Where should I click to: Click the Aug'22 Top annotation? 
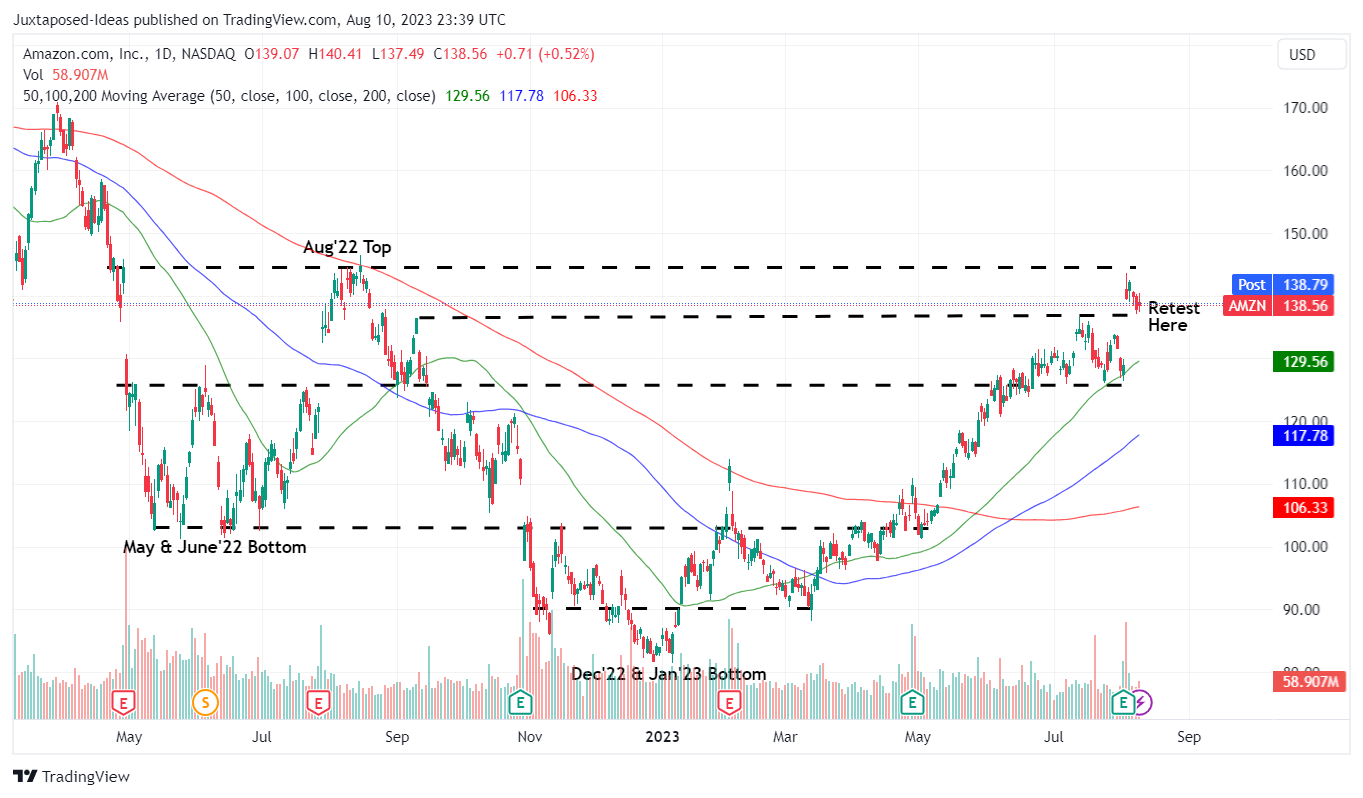[347, 247]
